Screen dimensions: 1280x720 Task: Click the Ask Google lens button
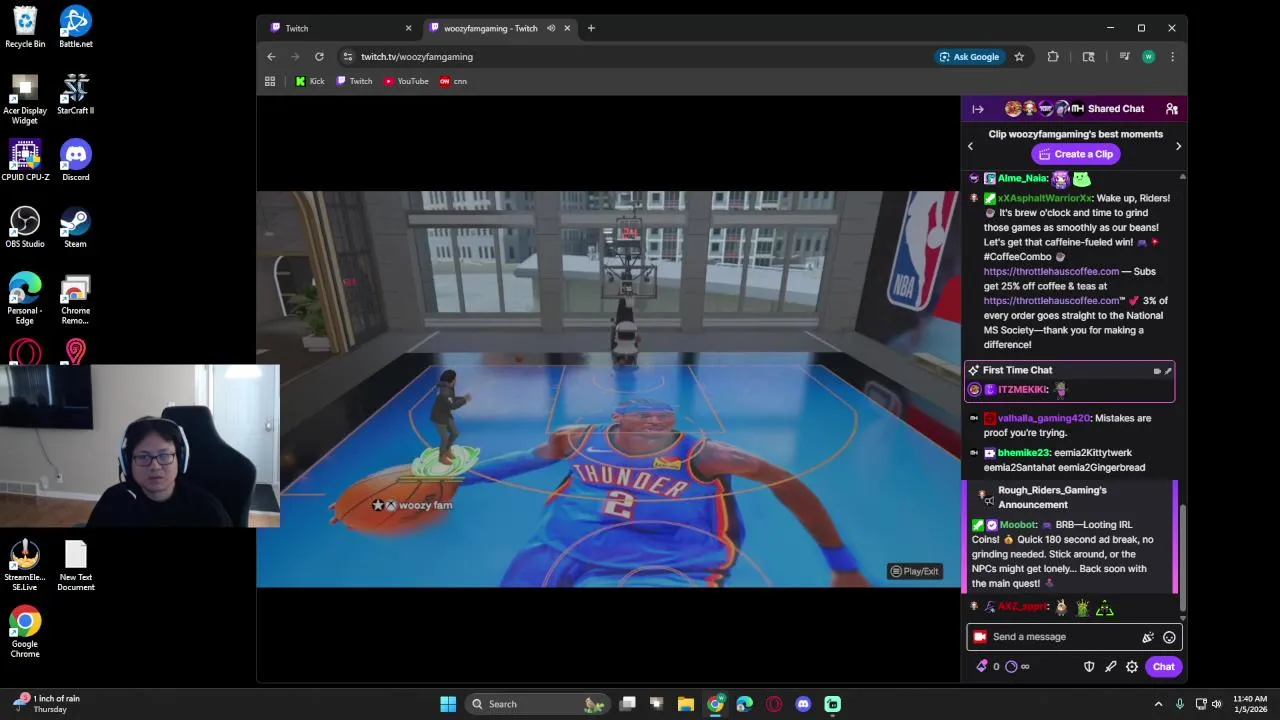(x=969, y=57)
